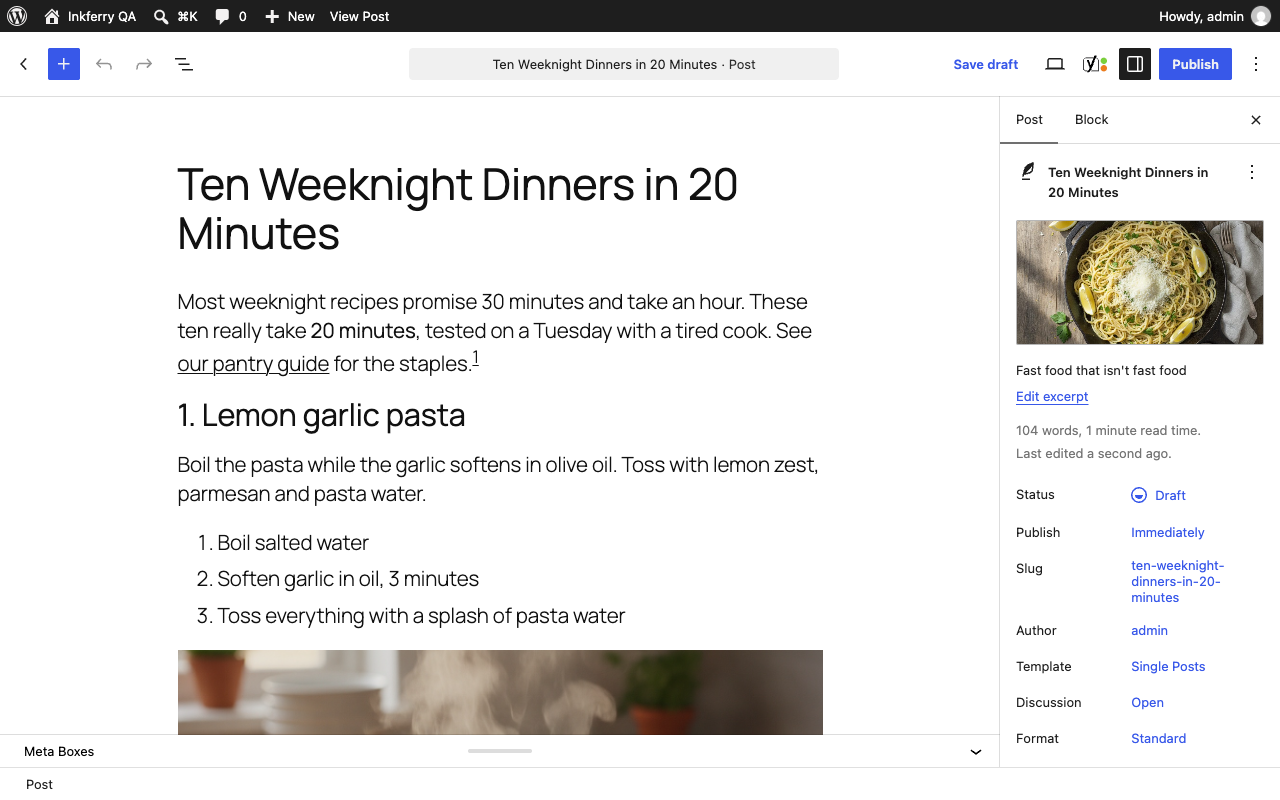The height and width of the screenshot is (800, 1280).
Task: Click the Publish button
Action: pos(1195,64)
